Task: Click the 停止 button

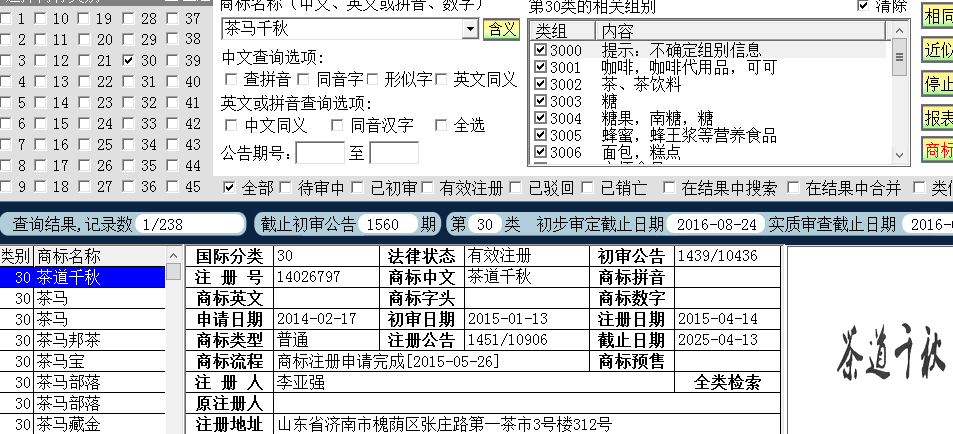Action: click(937, 84)
